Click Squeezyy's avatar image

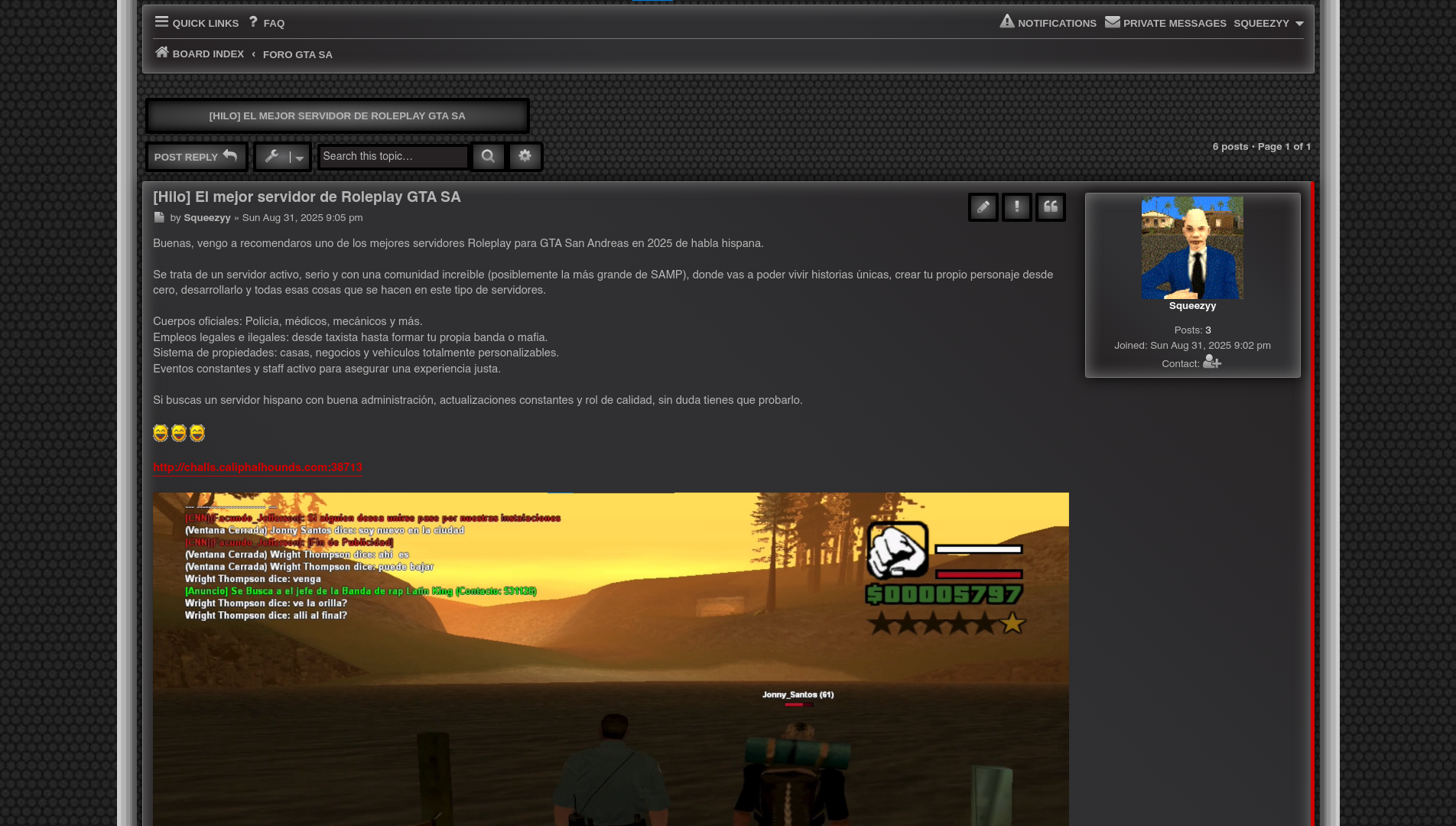coord(1192,248)
